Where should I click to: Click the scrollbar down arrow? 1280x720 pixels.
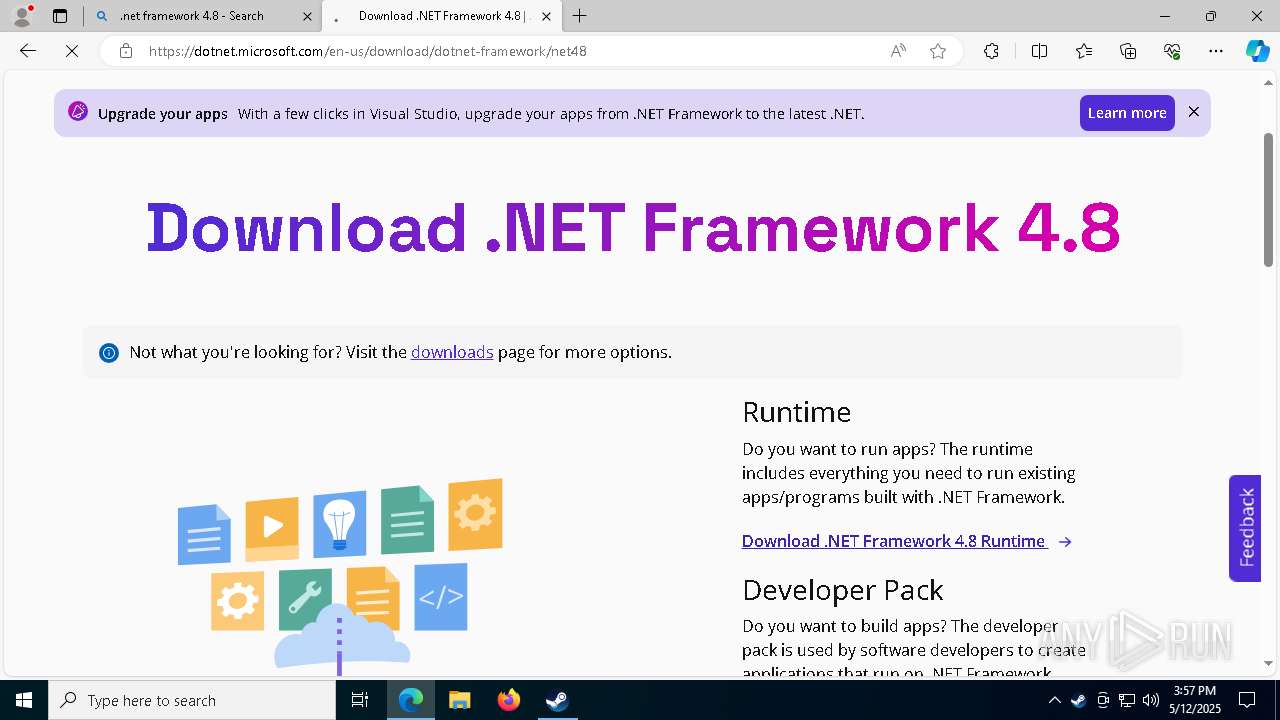1268,663
